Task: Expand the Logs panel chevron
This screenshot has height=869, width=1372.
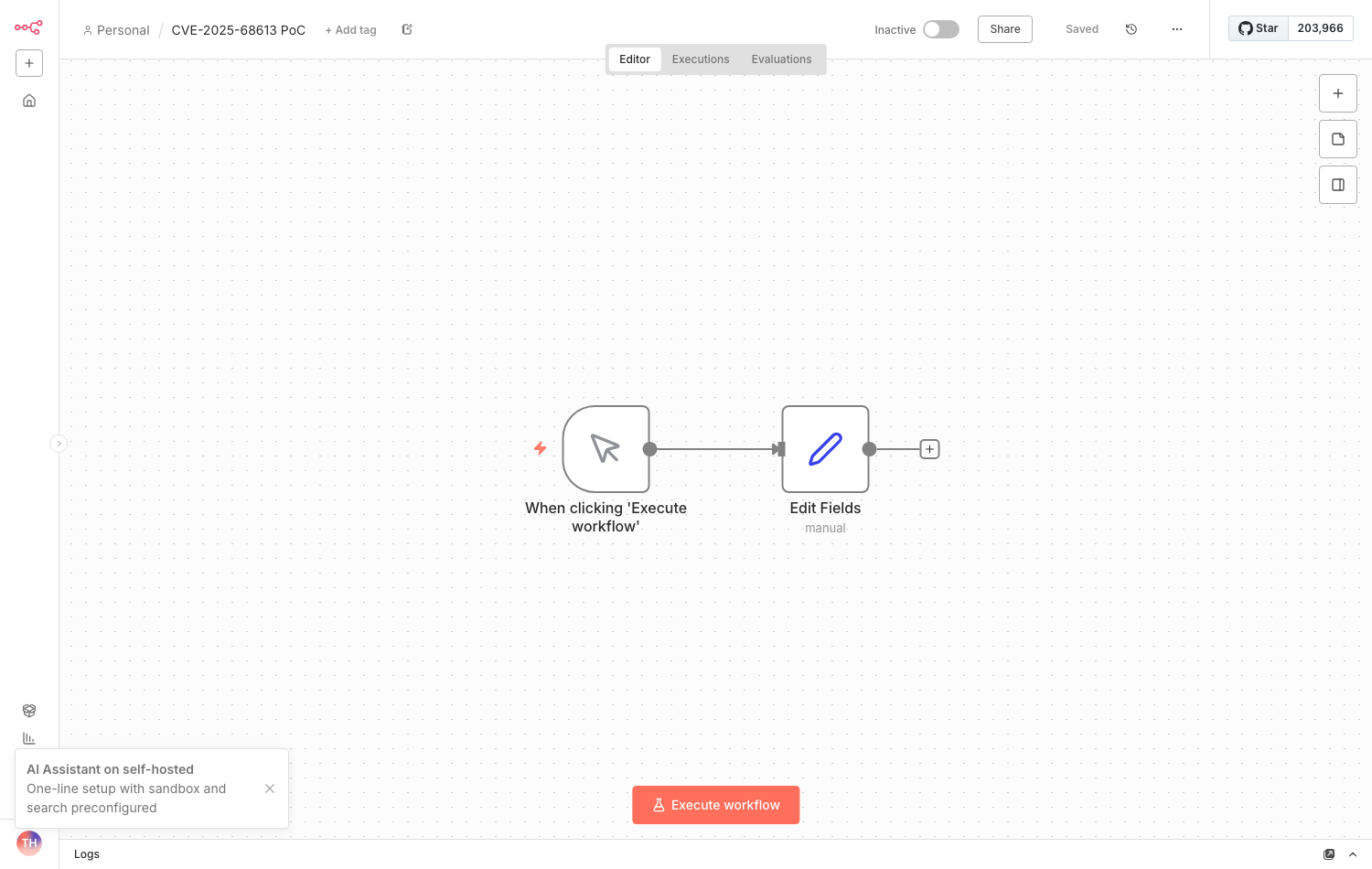Action: point(1353,854)
